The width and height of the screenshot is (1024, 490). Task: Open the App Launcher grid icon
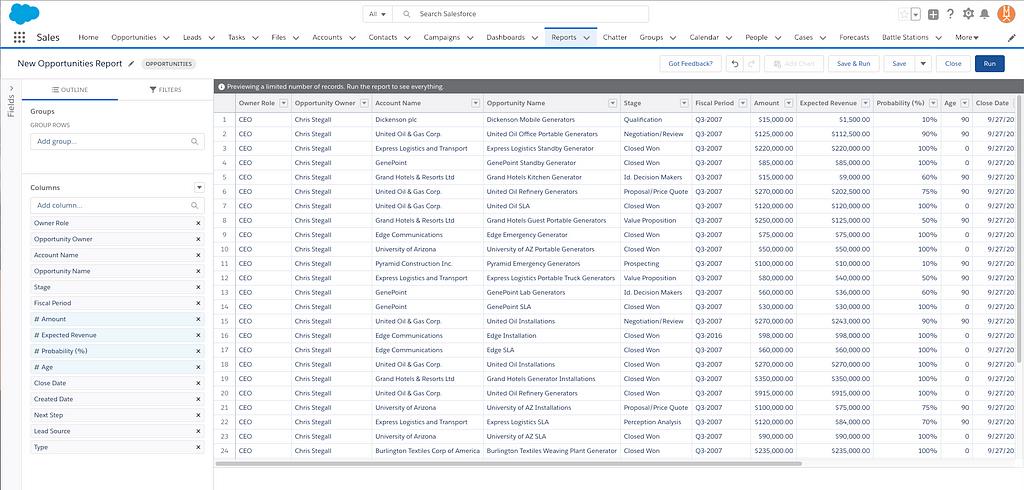click(x=20, y=37)
